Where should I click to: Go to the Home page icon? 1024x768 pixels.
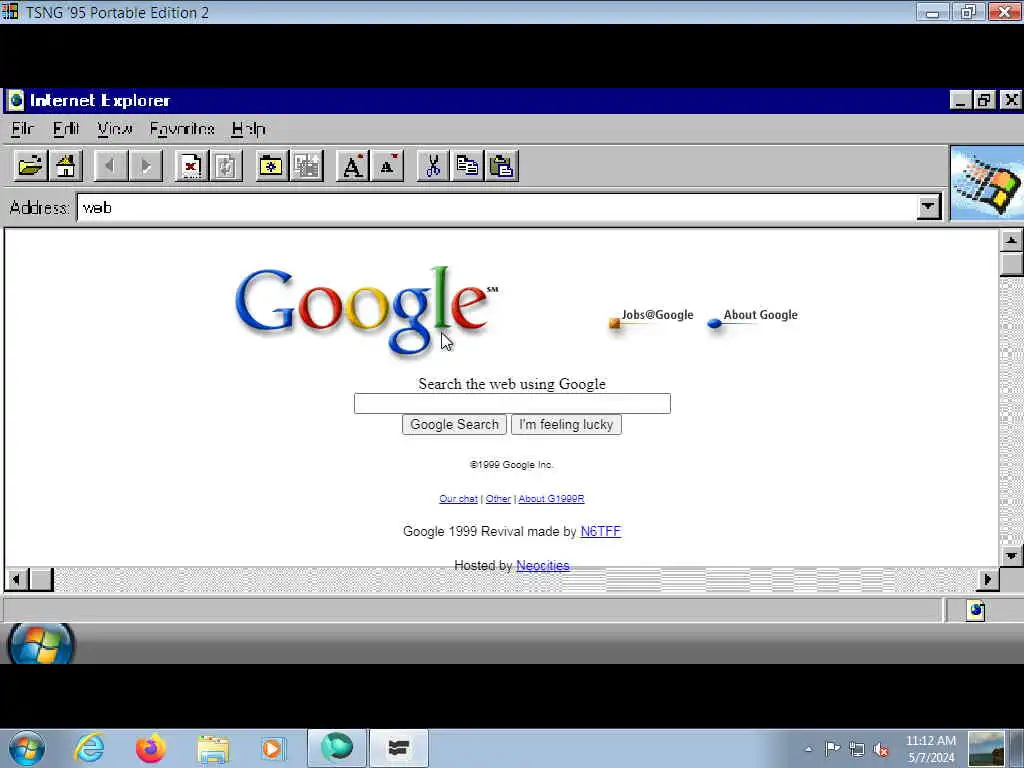65,166
